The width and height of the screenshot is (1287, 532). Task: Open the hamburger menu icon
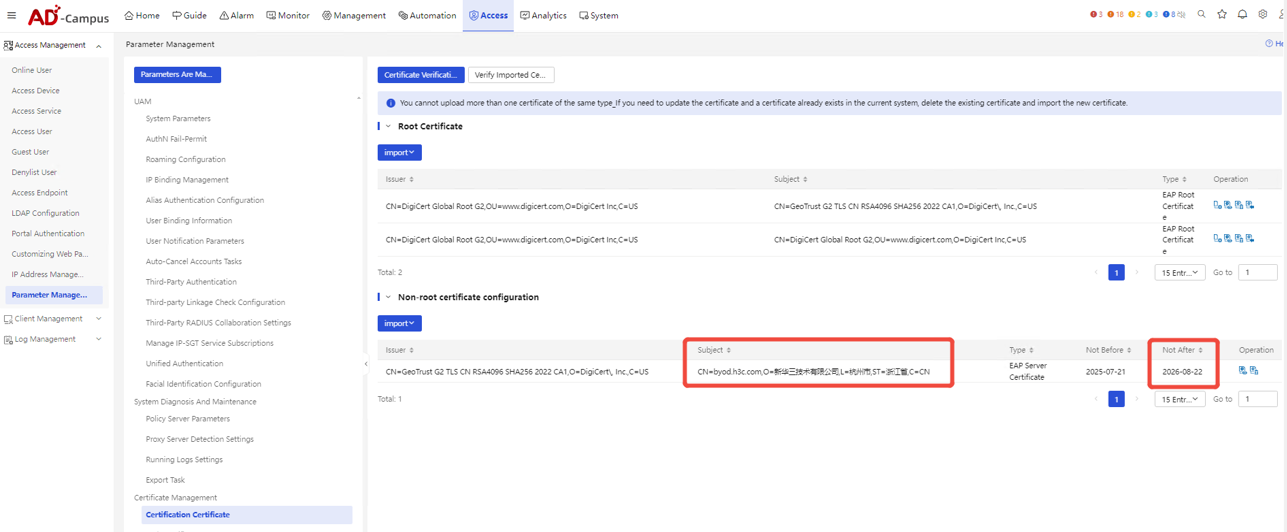pyautogui.click(x=12, y=15)
